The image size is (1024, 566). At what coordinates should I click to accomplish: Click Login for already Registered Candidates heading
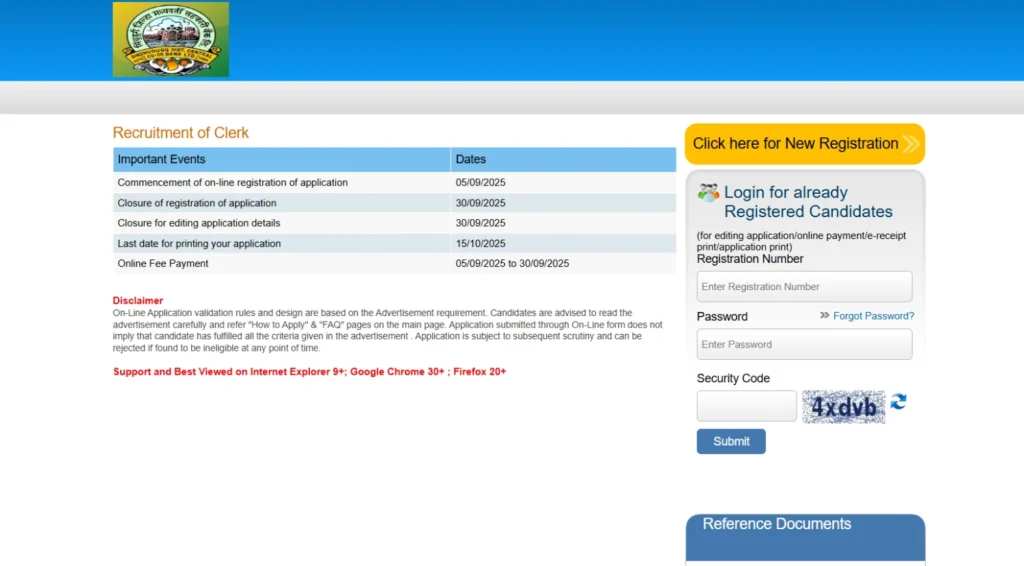808,202
